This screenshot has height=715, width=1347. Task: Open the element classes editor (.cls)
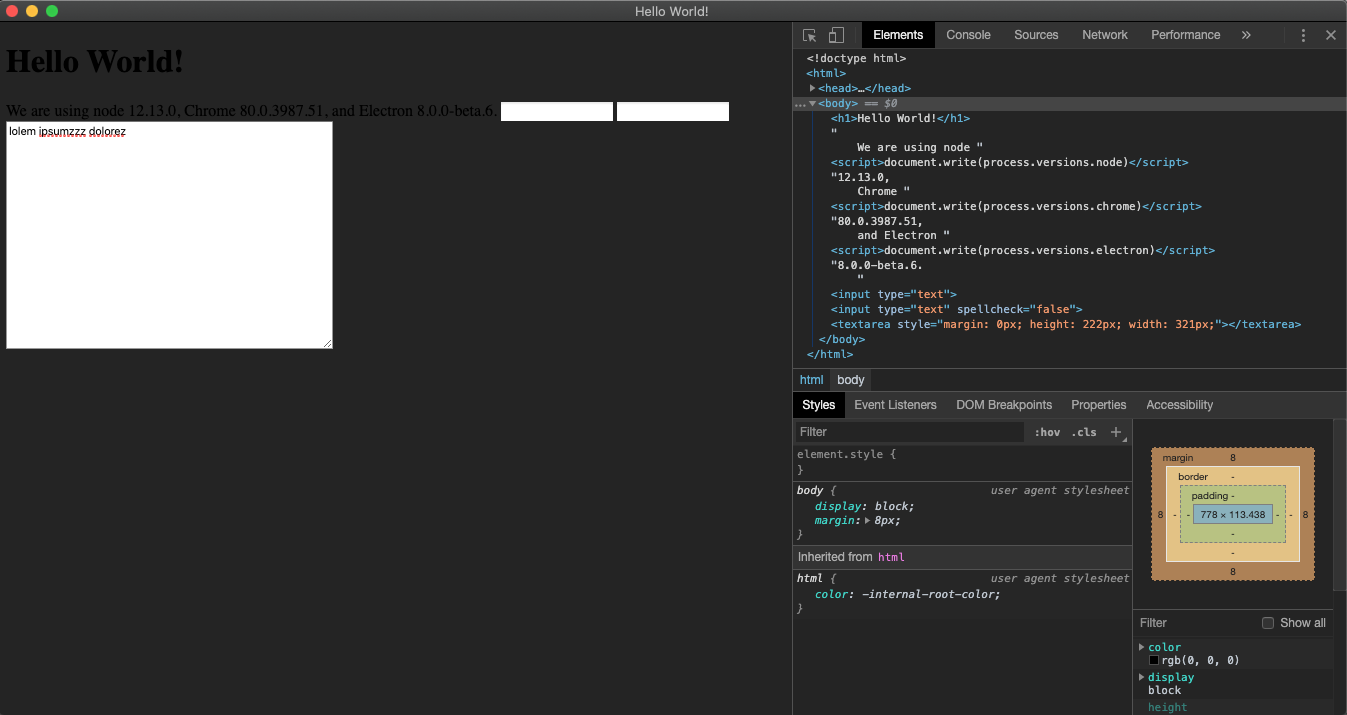(x=1084, y=432)
